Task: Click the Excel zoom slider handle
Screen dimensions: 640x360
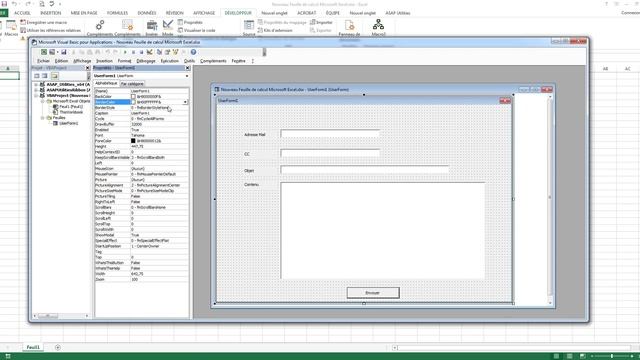Action: tap(611, 356)
